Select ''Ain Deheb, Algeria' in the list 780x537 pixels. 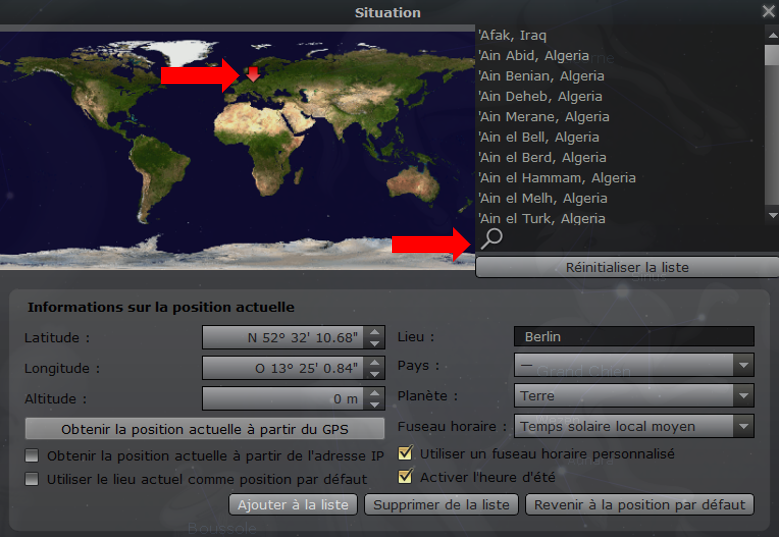coord(540,96)
